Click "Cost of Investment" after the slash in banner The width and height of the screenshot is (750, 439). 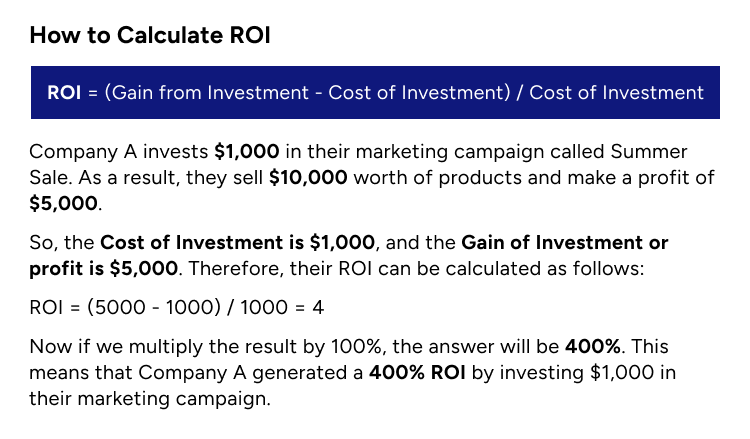(x=616, y=93)
